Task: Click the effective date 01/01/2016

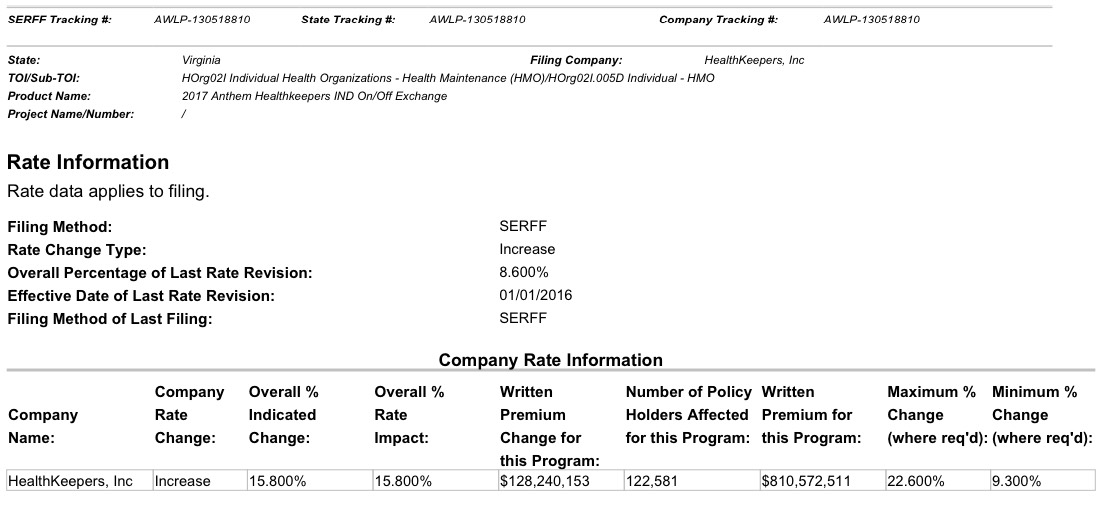Action: [536, 295]
